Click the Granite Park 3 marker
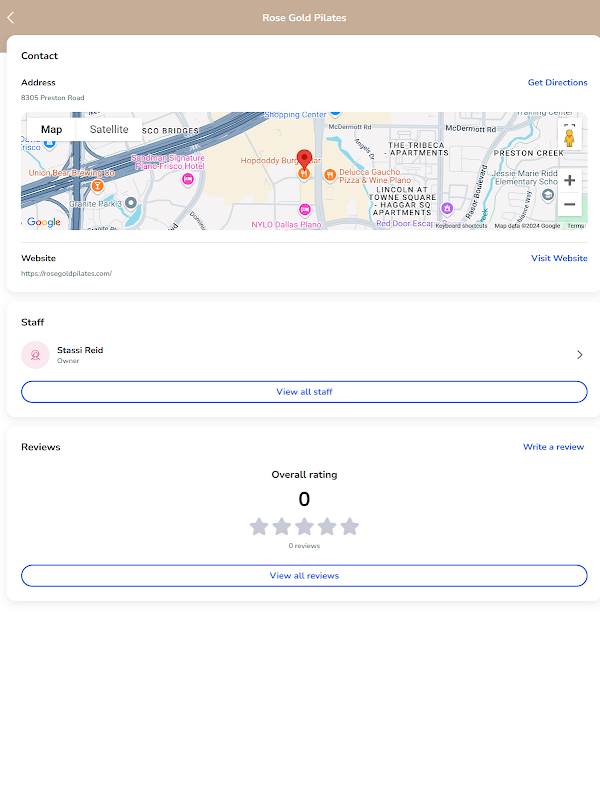The image size is (600, 800). (x=131, y=203)
